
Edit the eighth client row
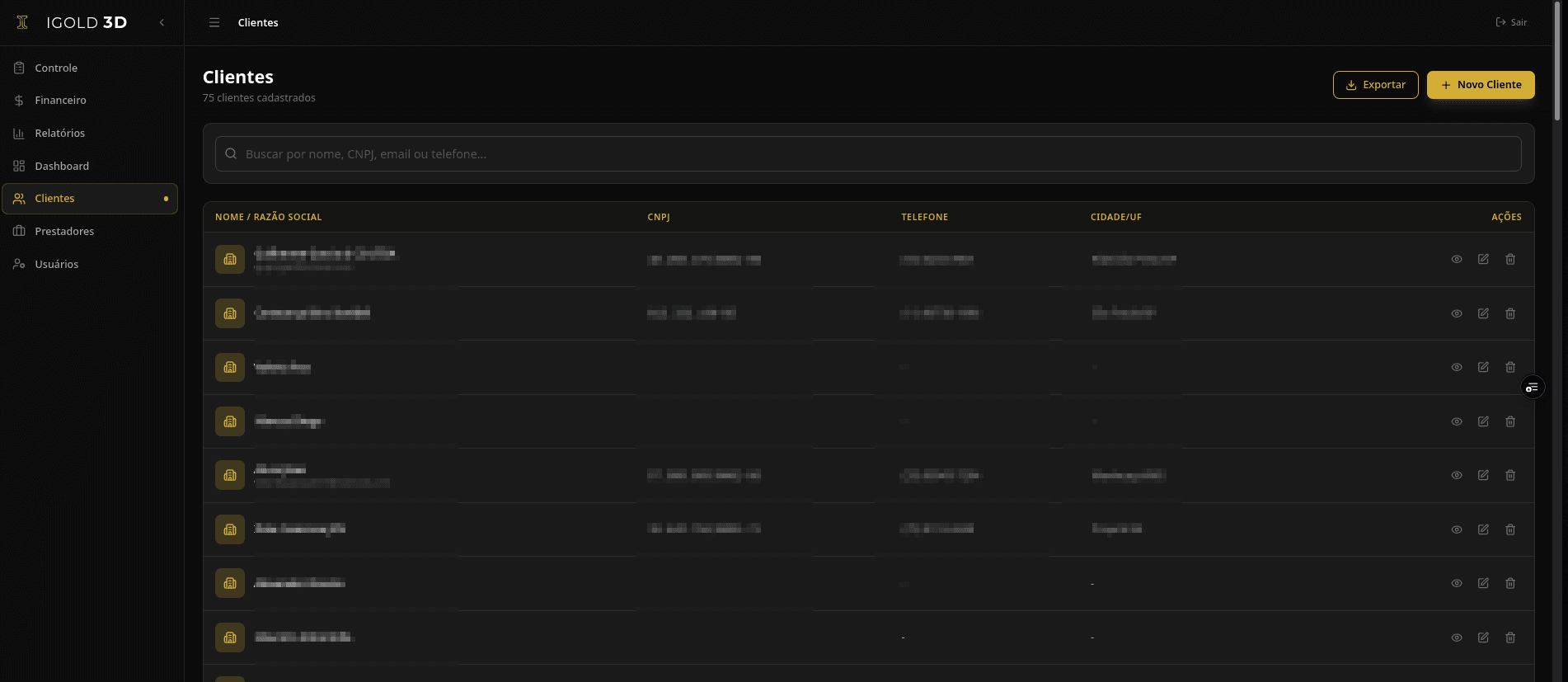[1483, 637]
